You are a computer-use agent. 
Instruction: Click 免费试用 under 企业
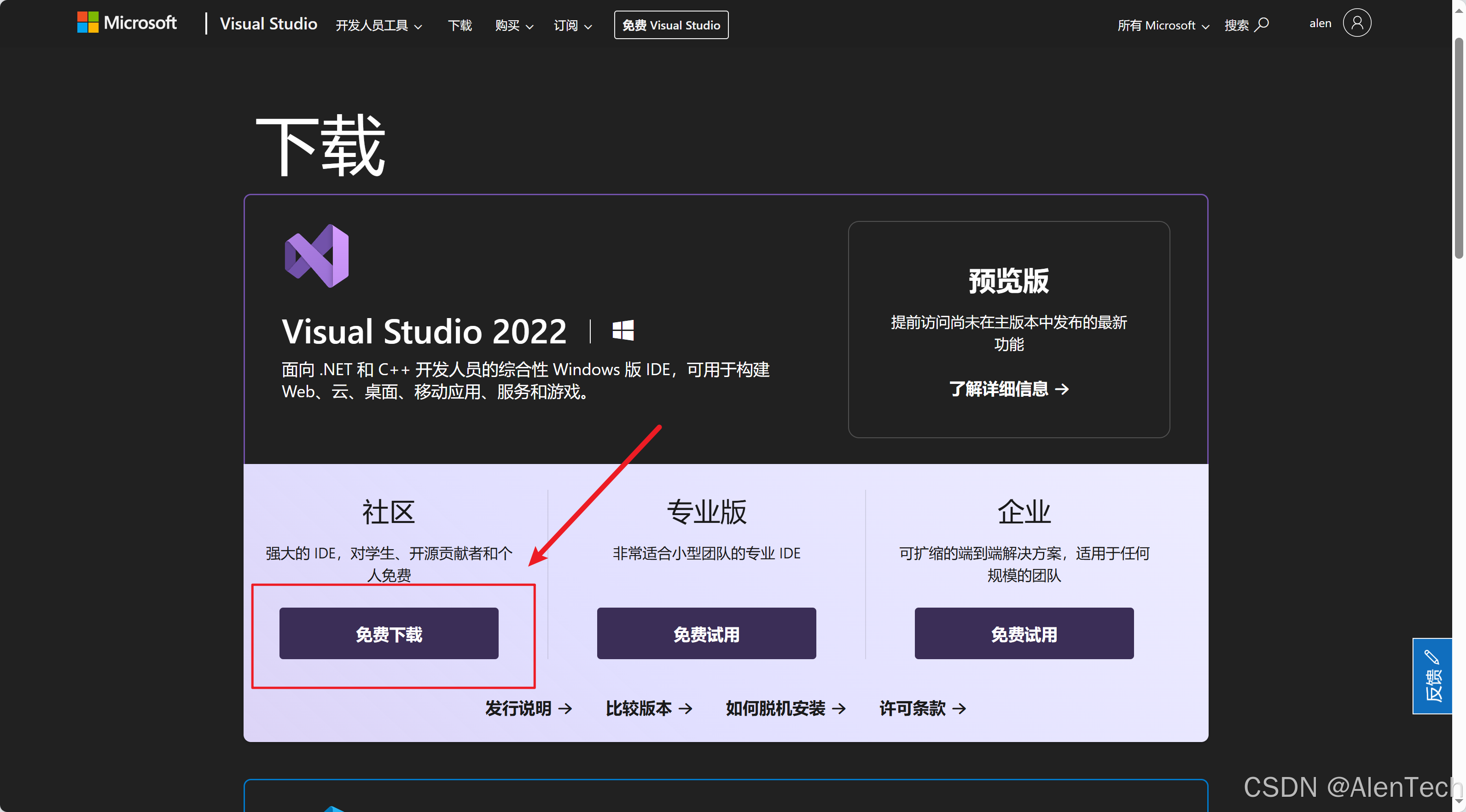coord(1024,633)
